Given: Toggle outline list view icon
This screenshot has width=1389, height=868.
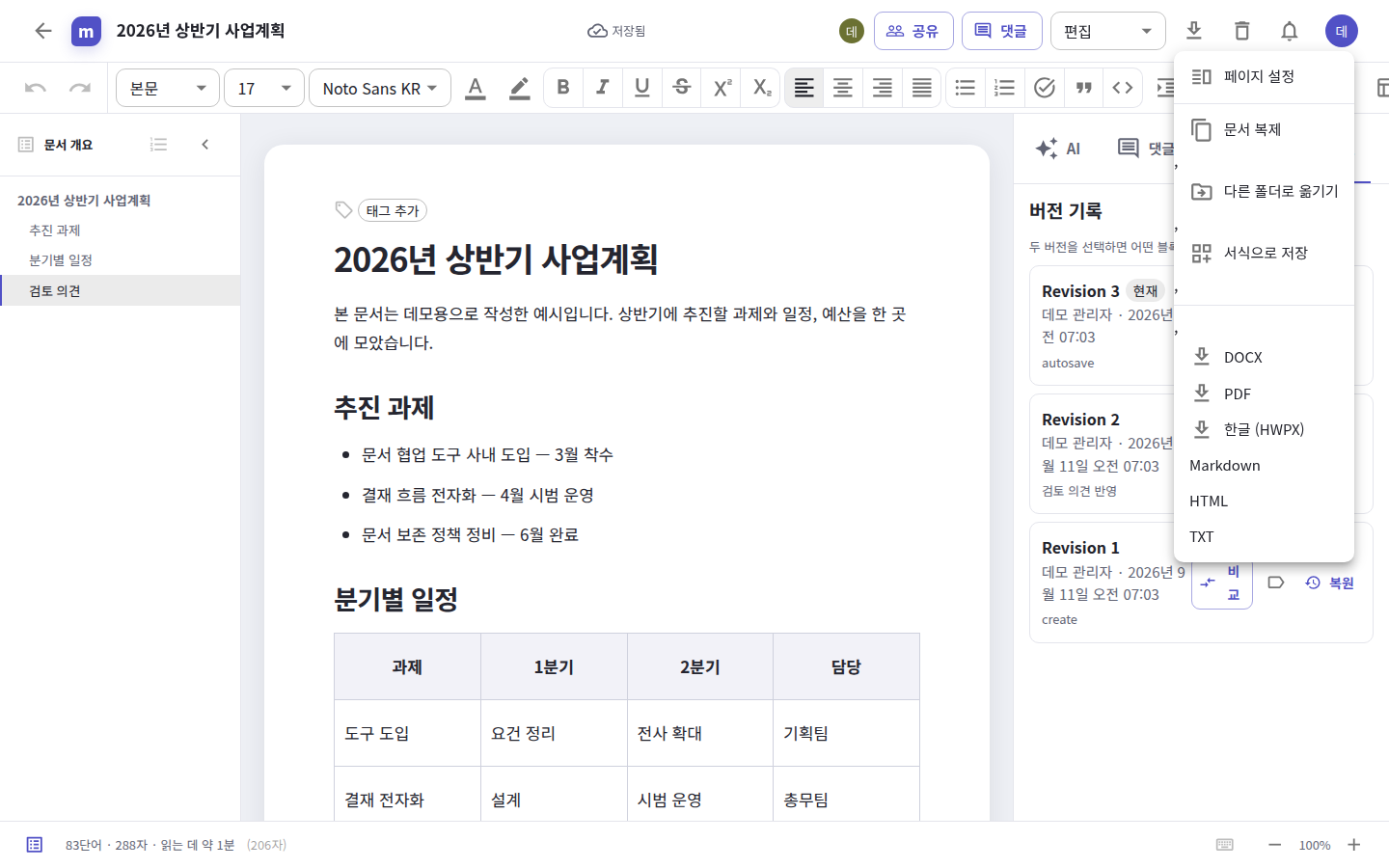Looking at the screenshot, I should 159,145.
